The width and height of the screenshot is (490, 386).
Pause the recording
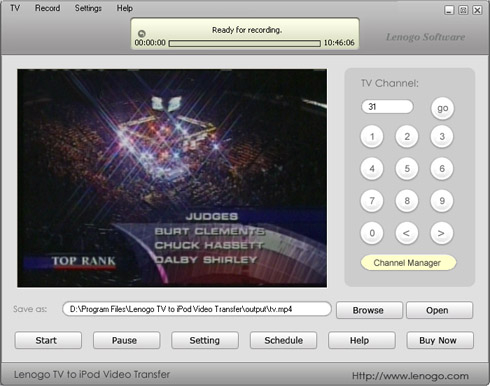[127, 340]
